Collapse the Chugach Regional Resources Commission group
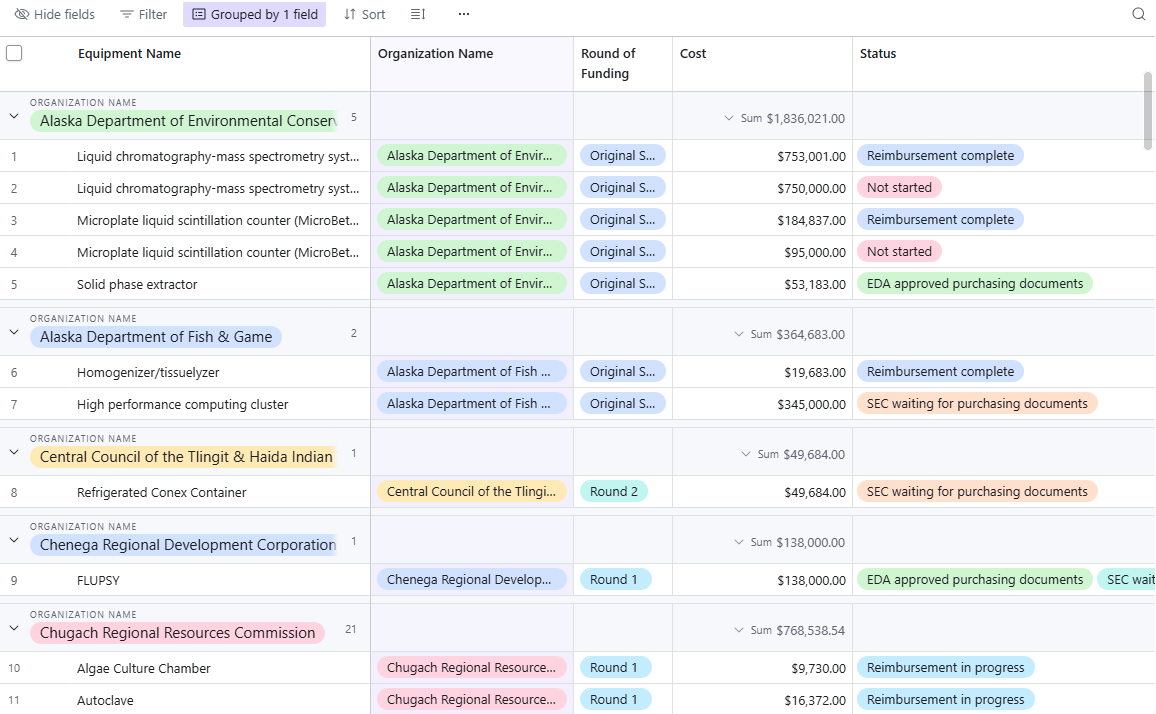This screenshot has height=714, width=1156. pyautogui.click(x=14, y=628)
